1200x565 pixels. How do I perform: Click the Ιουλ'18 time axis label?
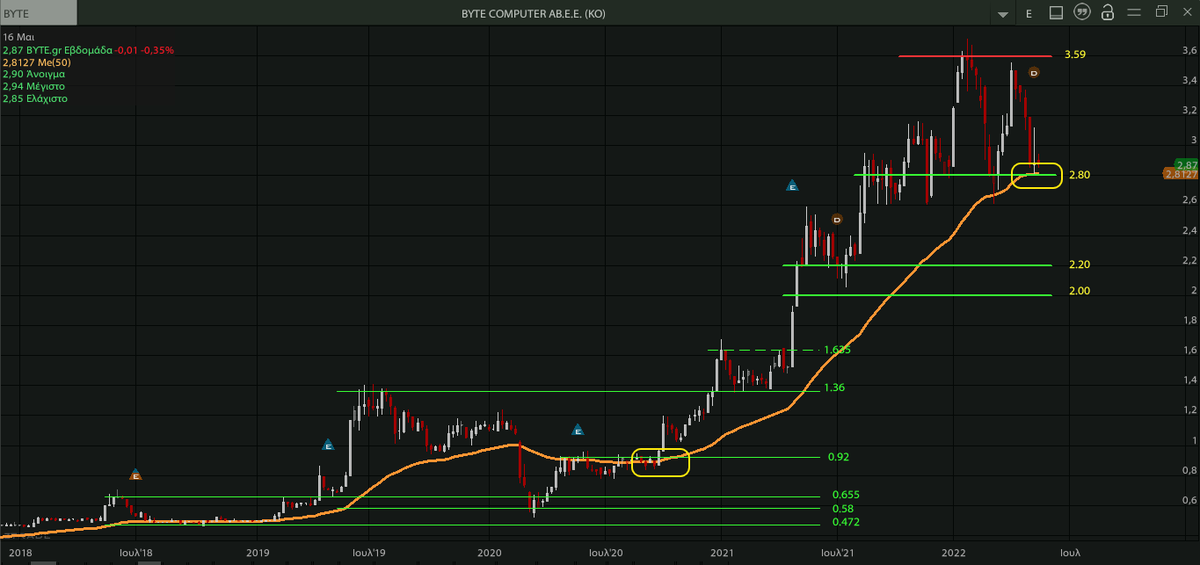point(135,552)
